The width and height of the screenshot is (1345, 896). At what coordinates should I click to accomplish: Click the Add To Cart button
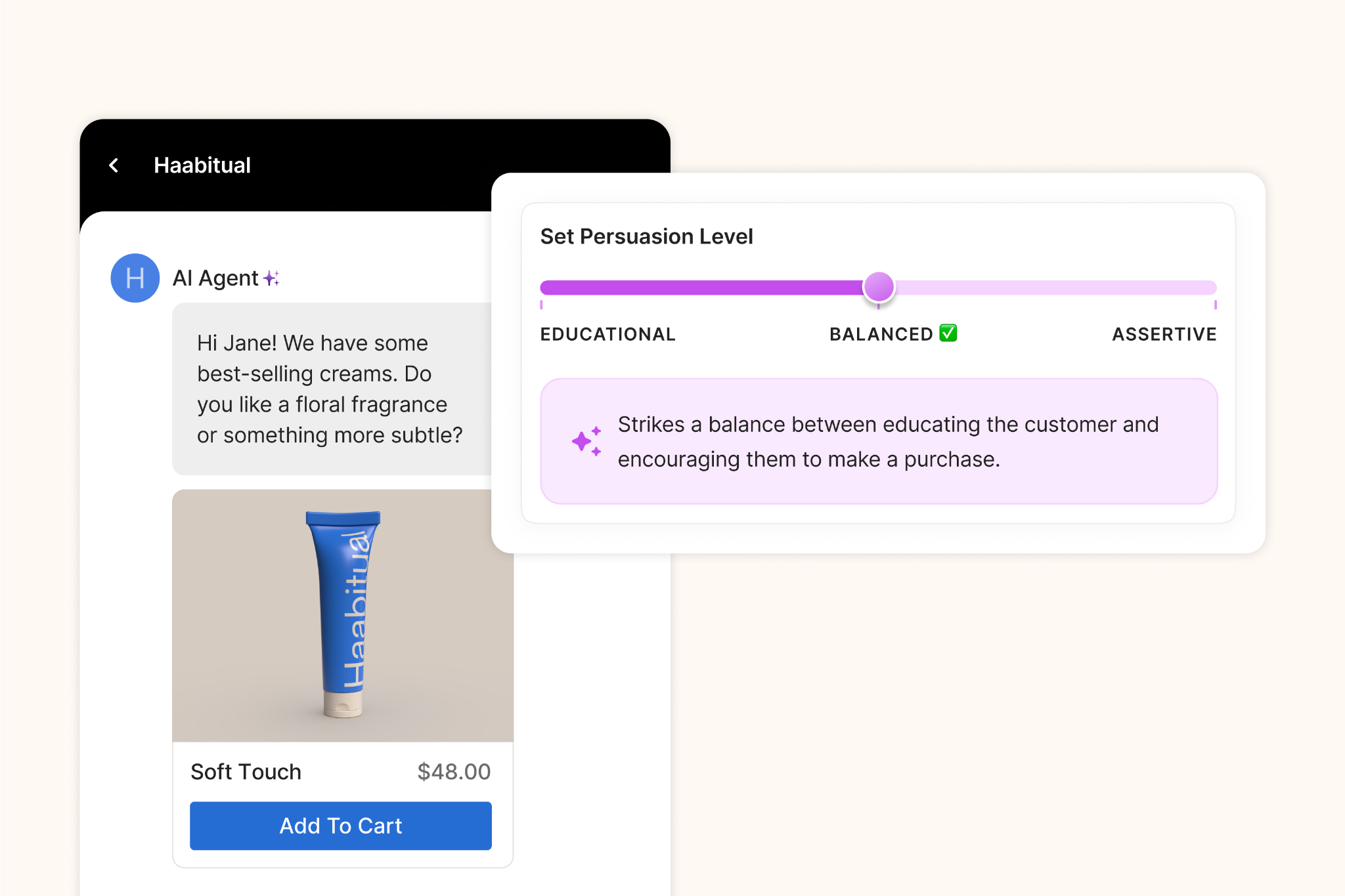(x=340, y=826)
